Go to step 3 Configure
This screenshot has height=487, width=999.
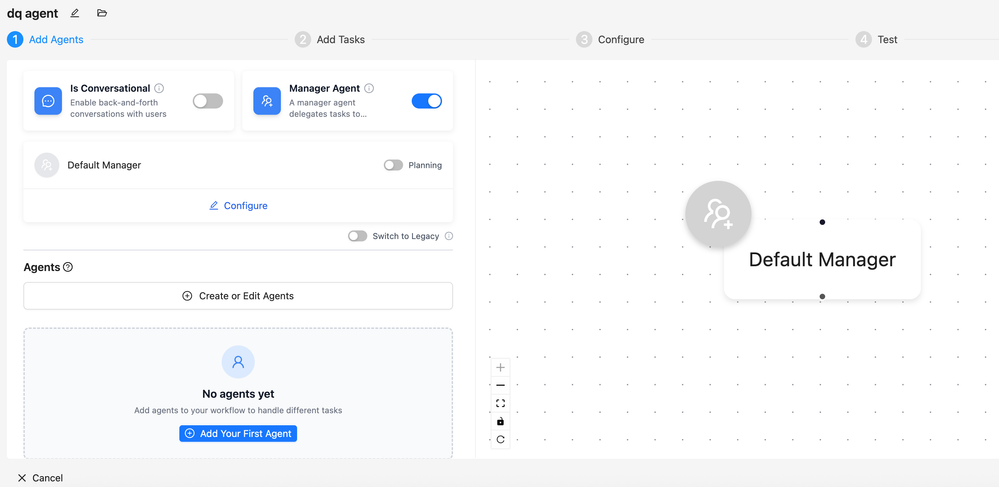[x=610, y=40]
